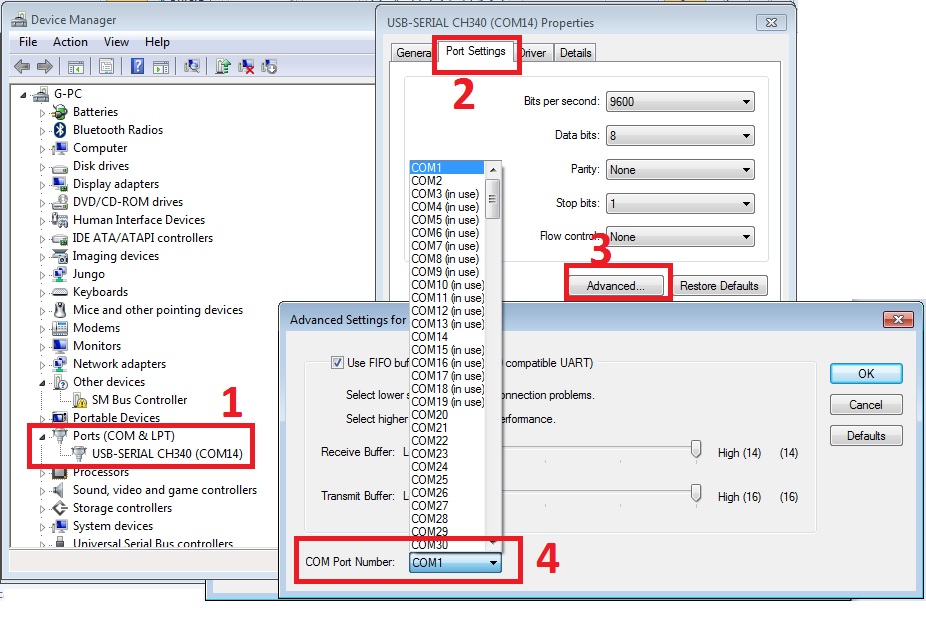
Task: Click the Advanced... button
Action: point(615,286)
